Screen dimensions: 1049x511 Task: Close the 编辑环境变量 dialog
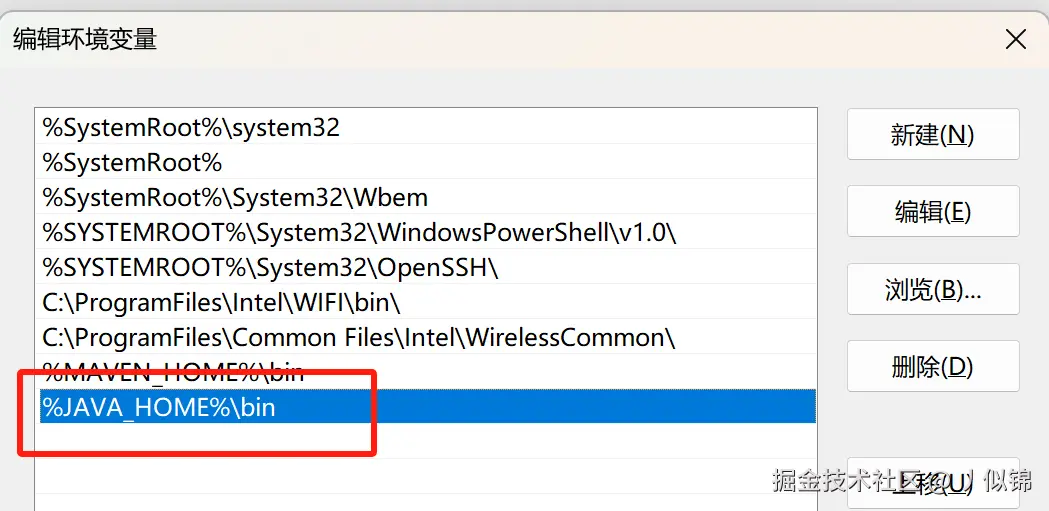(x=1015, y=40)
